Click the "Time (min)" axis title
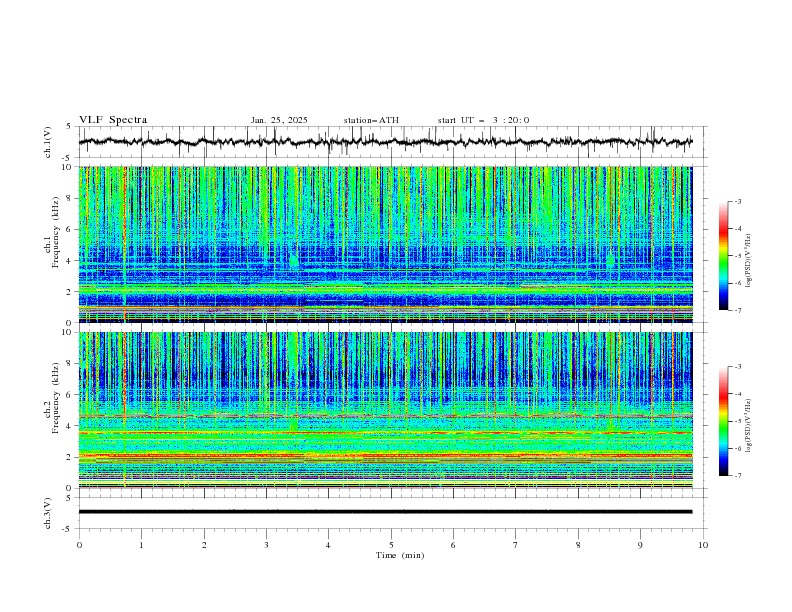792x612 pixels. point(400,555)
